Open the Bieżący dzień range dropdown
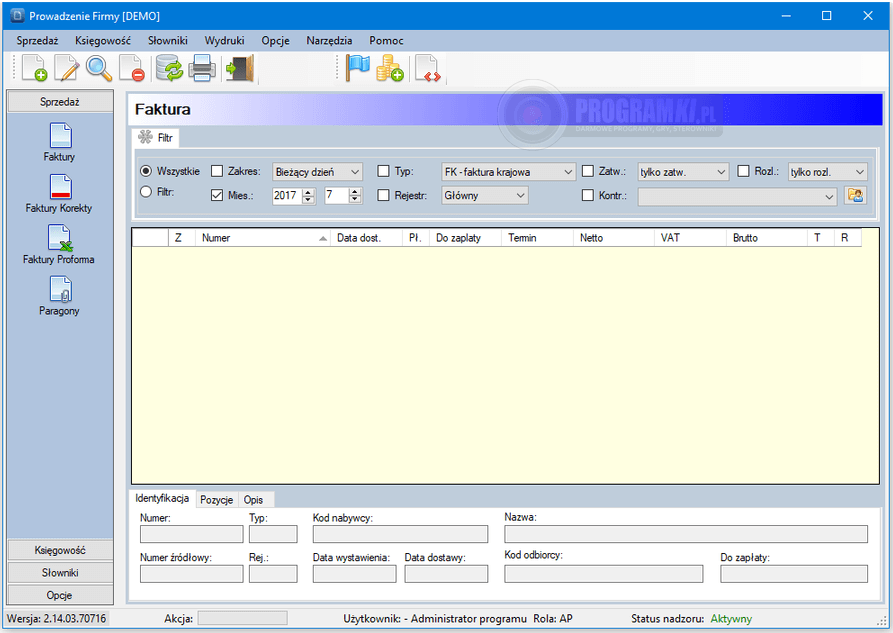This screenshot has width=893, height=633. tap(317, 171)
